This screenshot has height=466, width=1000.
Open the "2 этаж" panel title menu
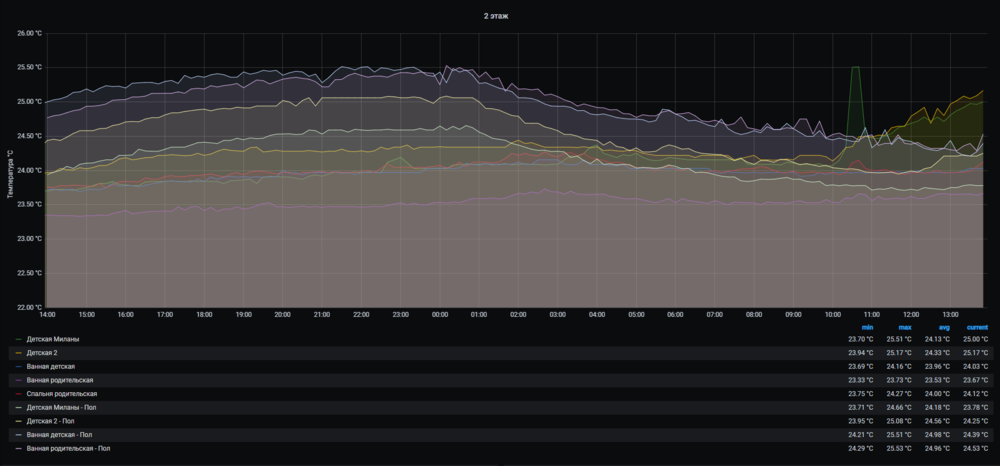coord(496,17)
